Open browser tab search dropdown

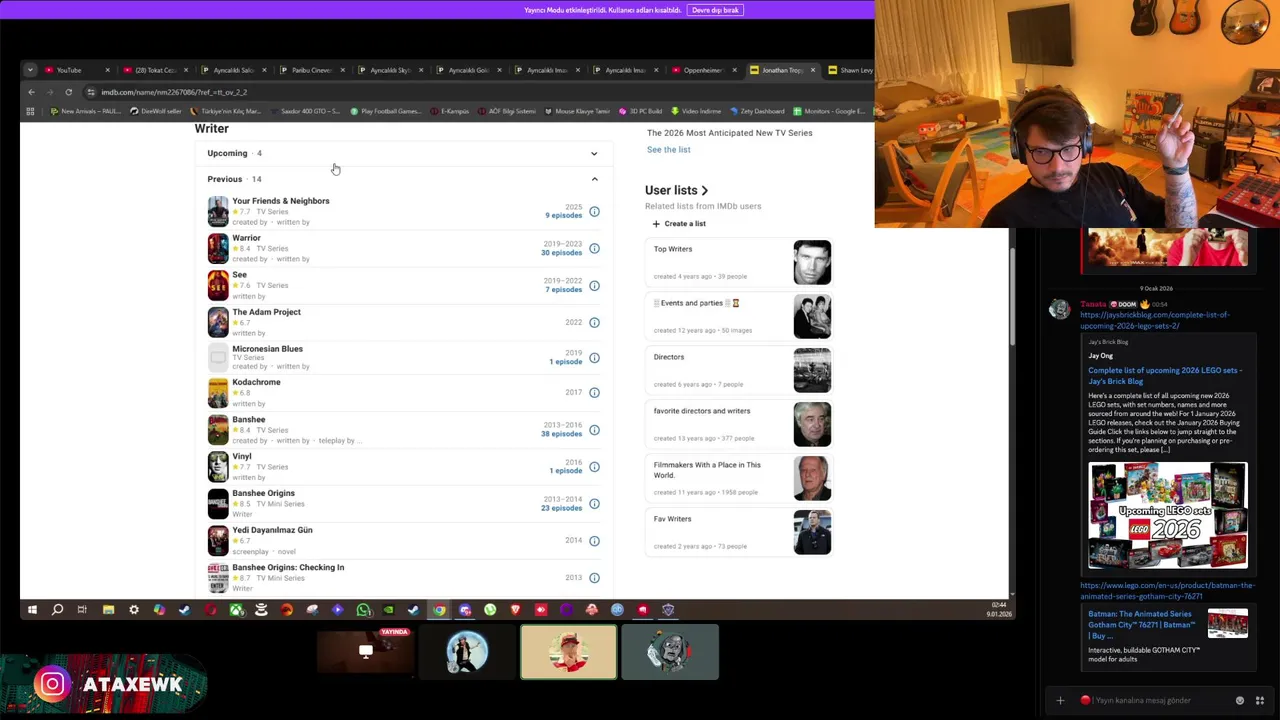(30, 70)
